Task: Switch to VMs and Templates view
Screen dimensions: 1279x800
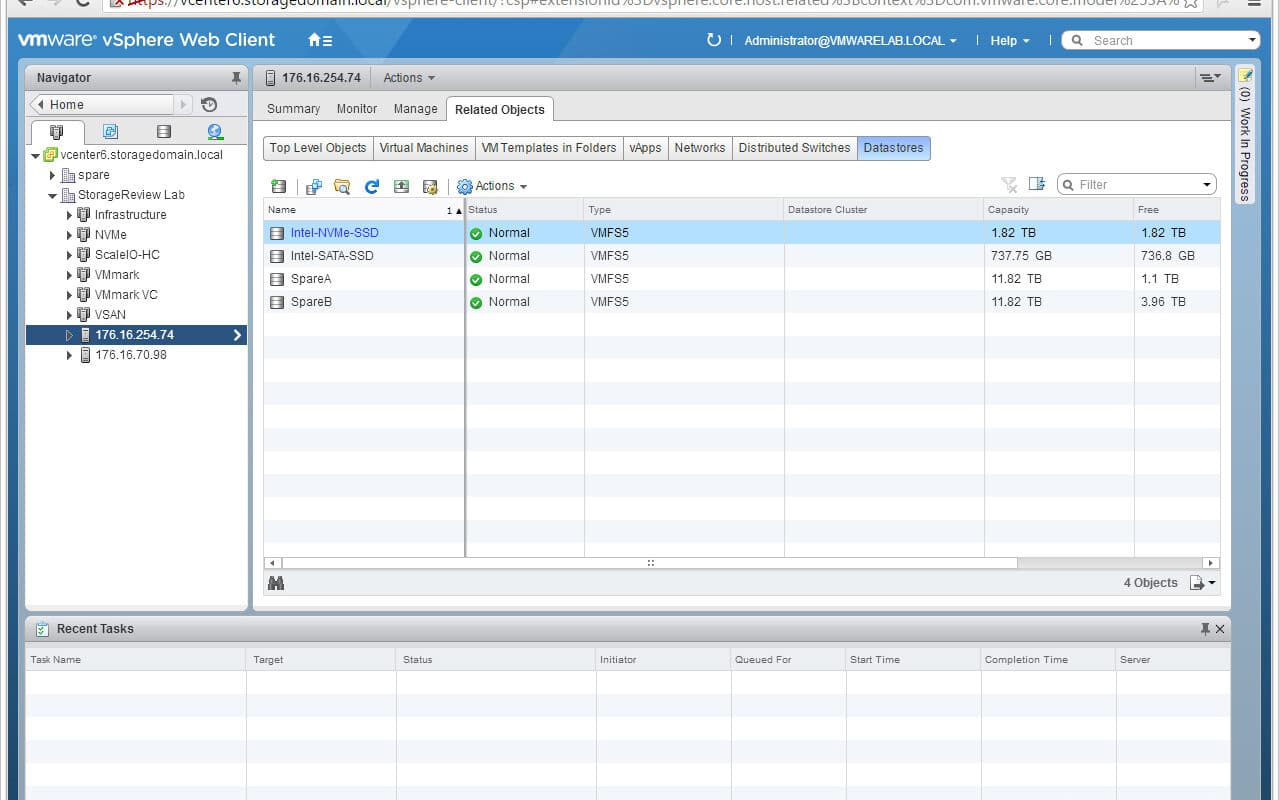Action: coord(111,131)
